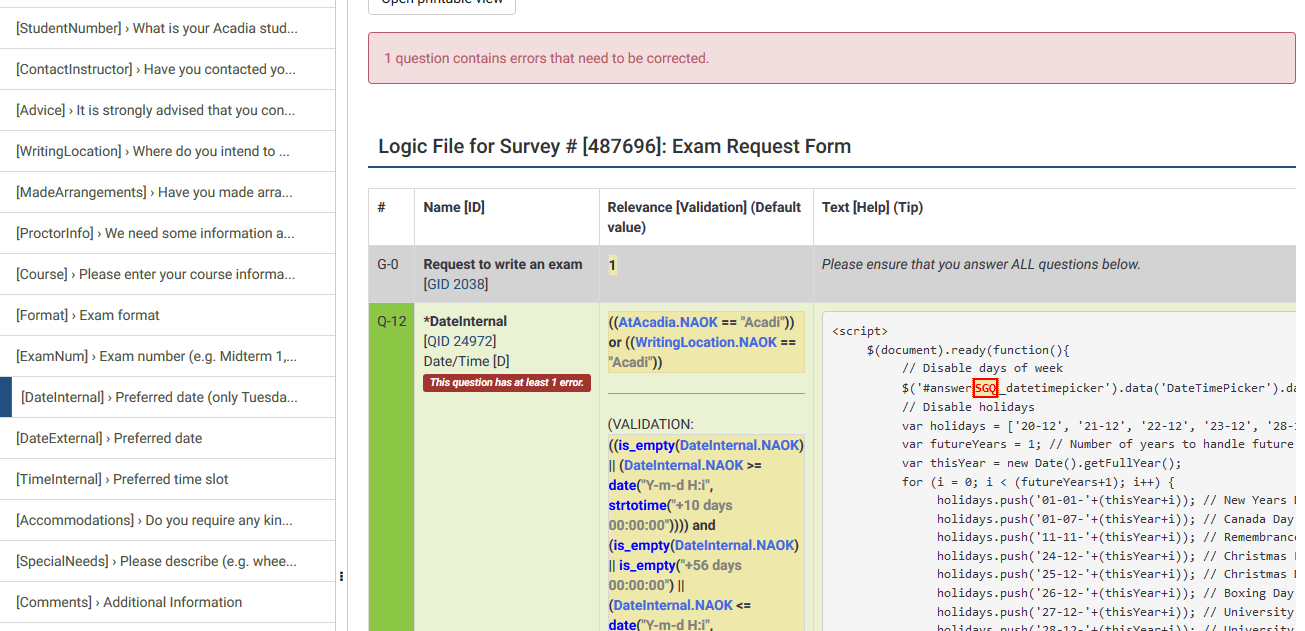This screenshot has height=631, width=1305.
Task: Go to the ExamNum question entry
Action: tap(156, 356)
